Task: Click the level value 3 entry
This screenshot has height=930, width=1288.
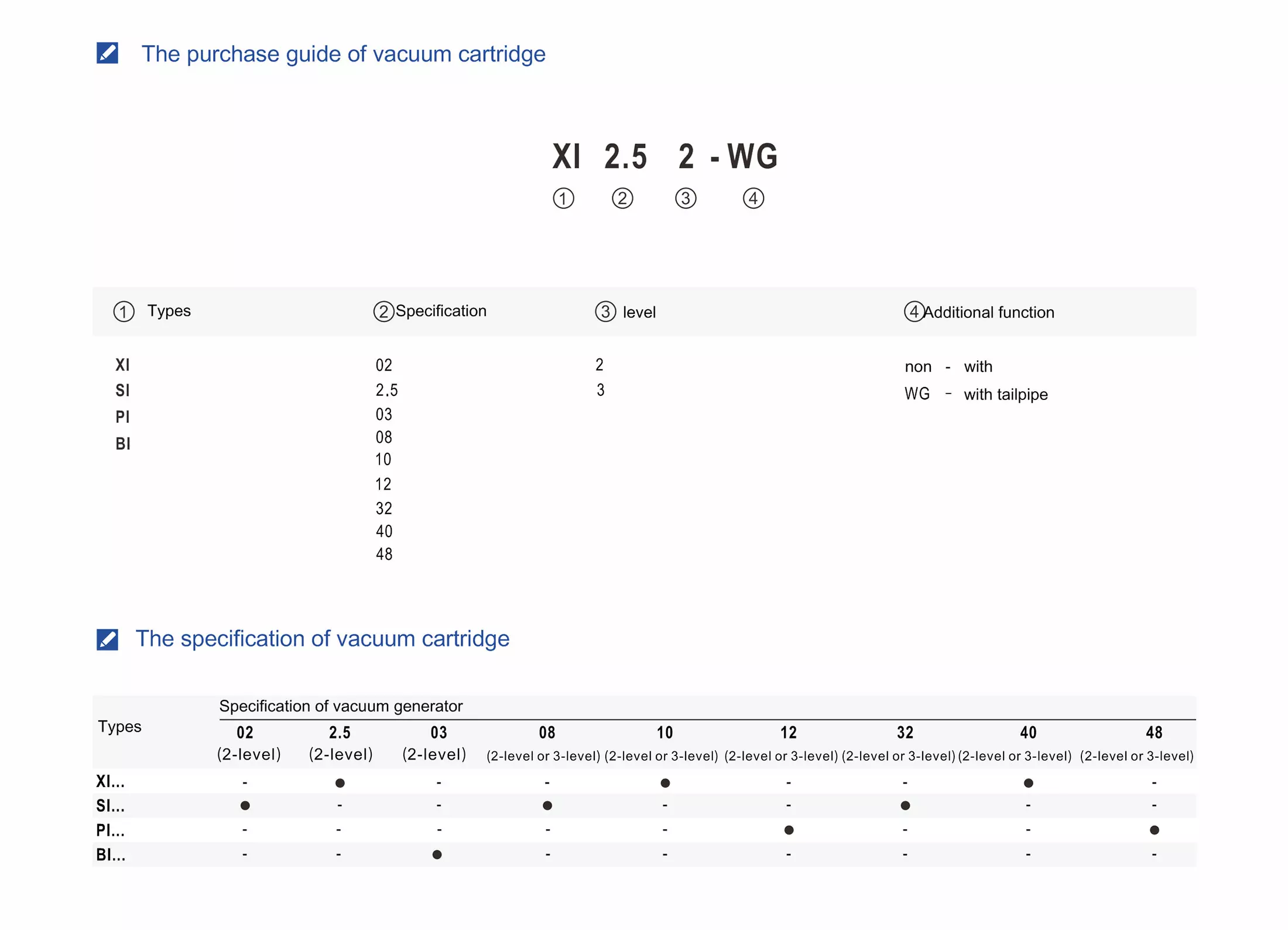Action: point(600,390)
